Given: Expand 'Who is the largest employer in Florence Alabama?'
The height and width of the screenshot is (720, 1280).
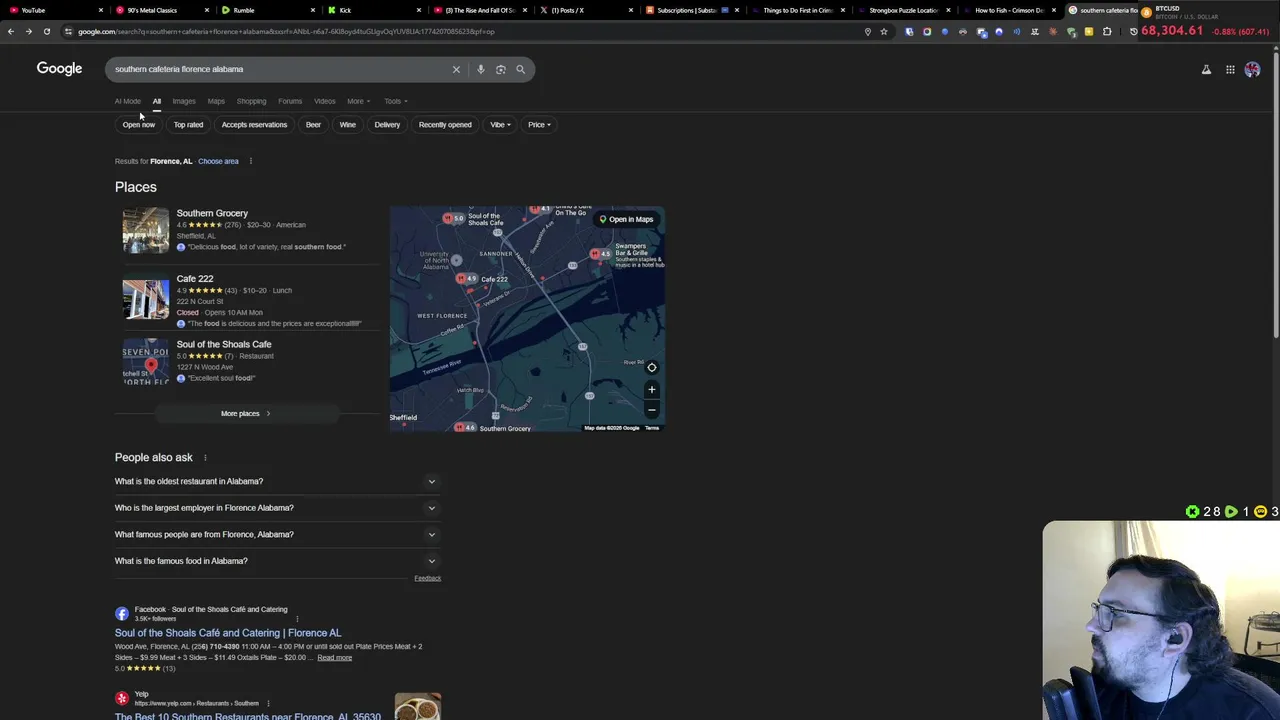Looking at the screenshot, I should [277, 508].
